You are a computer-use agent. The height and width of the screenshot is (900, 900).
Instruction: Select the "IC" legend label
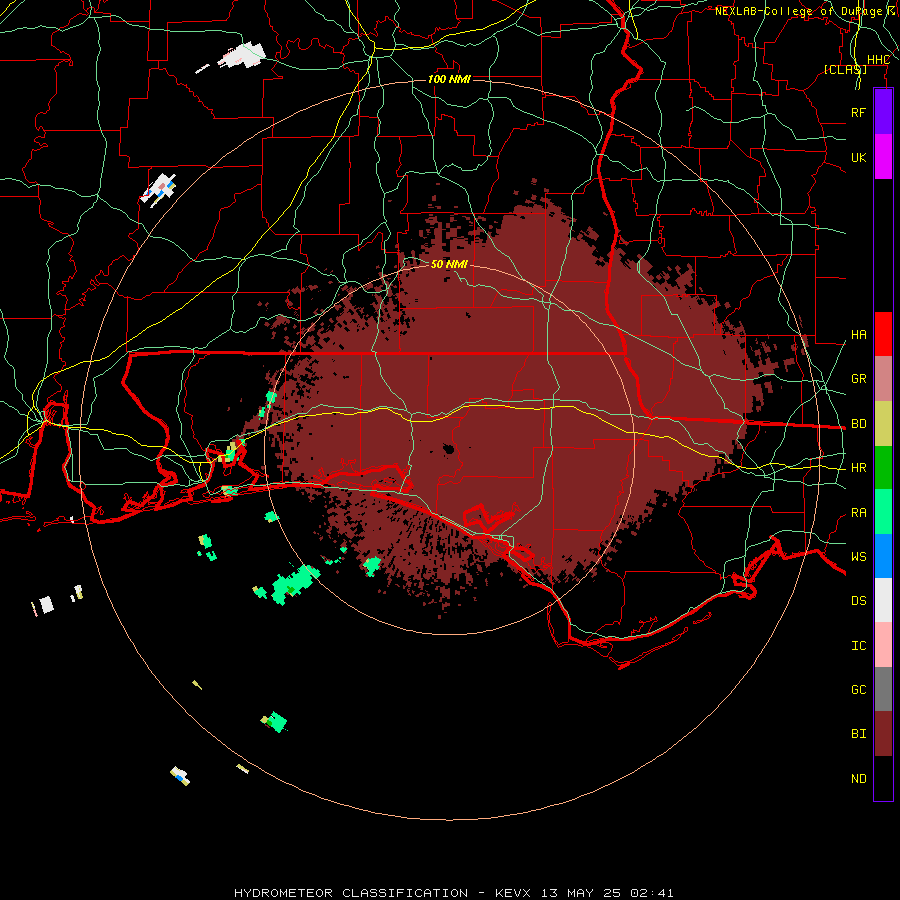point(858,646)
